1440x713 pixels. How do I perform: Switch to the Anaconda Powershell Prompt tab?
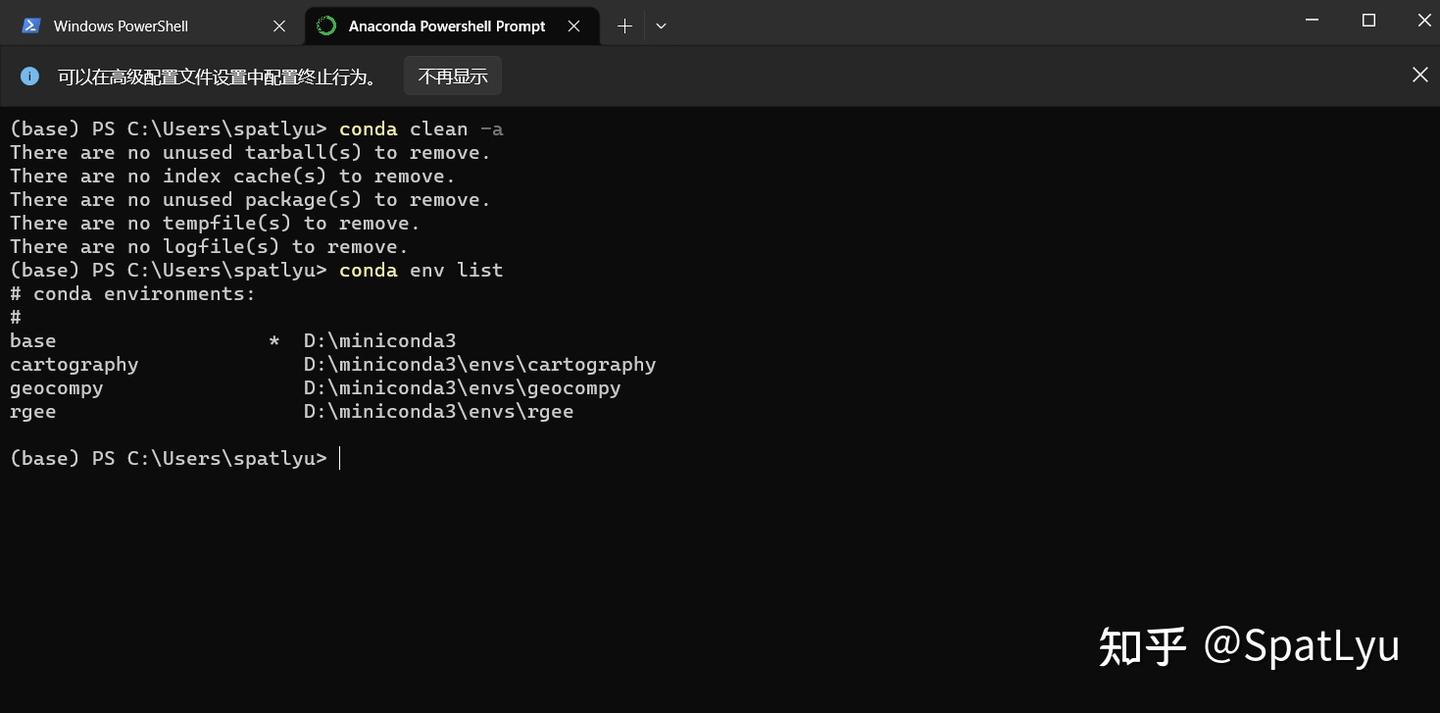click(x=447, y=24)
